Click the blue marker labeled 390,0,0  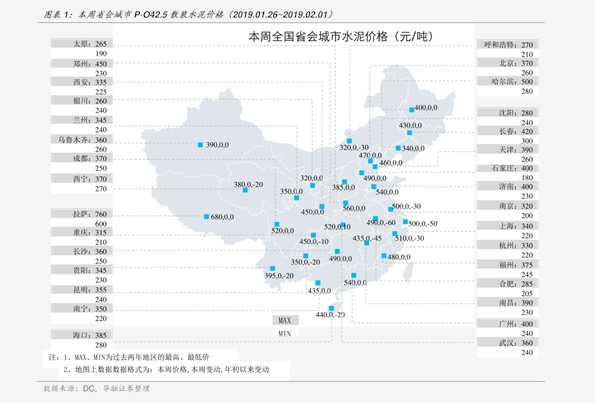click(200, 145)
